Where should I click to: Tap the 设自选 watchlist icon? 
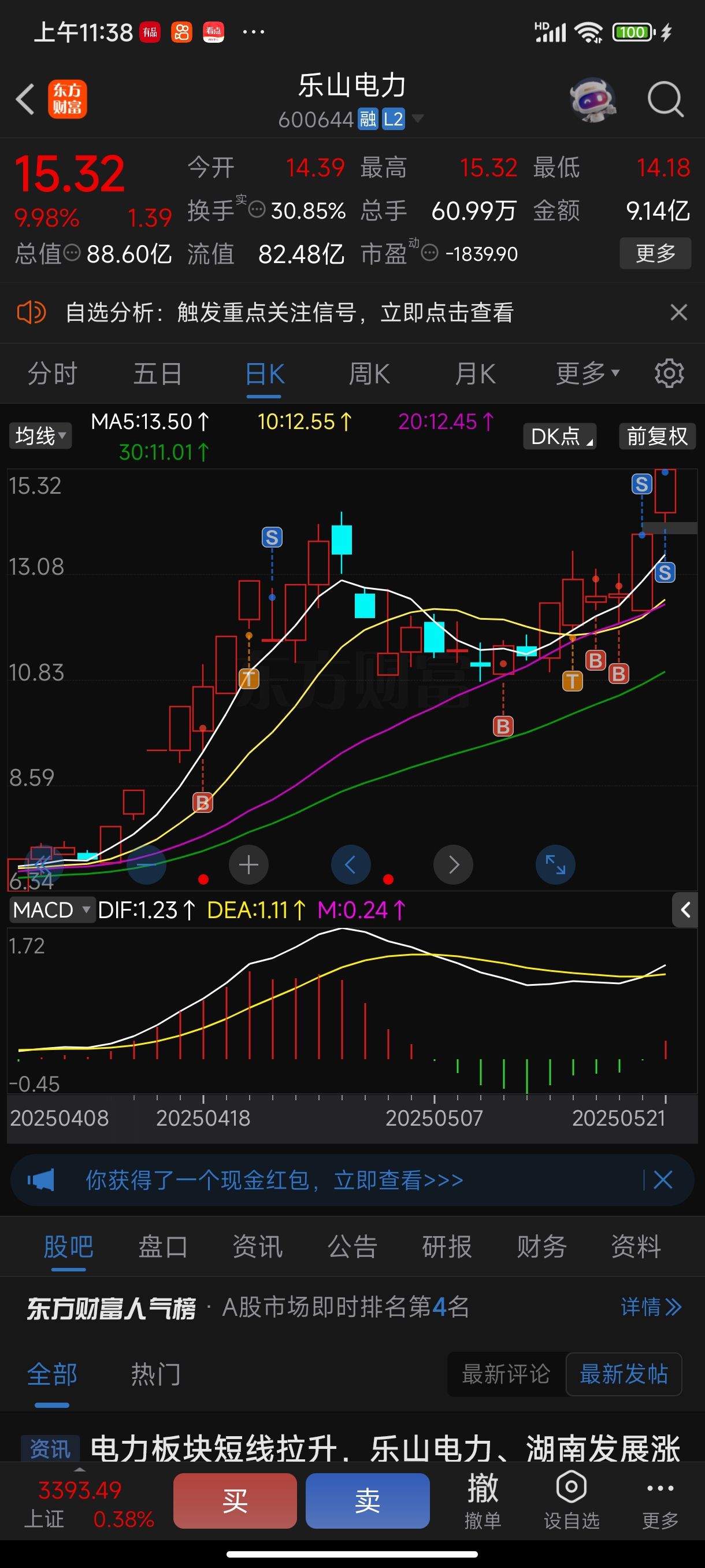pyautogui.click(x=571, y=1500)
